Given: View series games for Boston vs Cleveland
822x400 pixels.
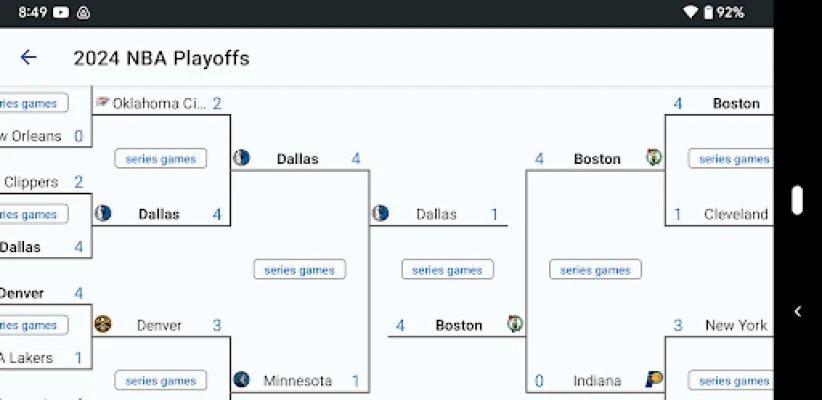Looking at the screenshot, I should (x=733, y=159).
